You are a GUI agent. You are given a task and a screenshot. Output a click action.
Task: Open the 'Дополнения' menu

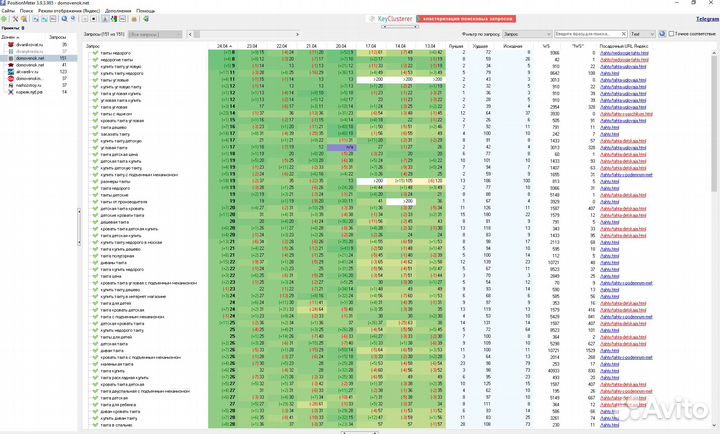pyautogui.click(x=117, y=10)
